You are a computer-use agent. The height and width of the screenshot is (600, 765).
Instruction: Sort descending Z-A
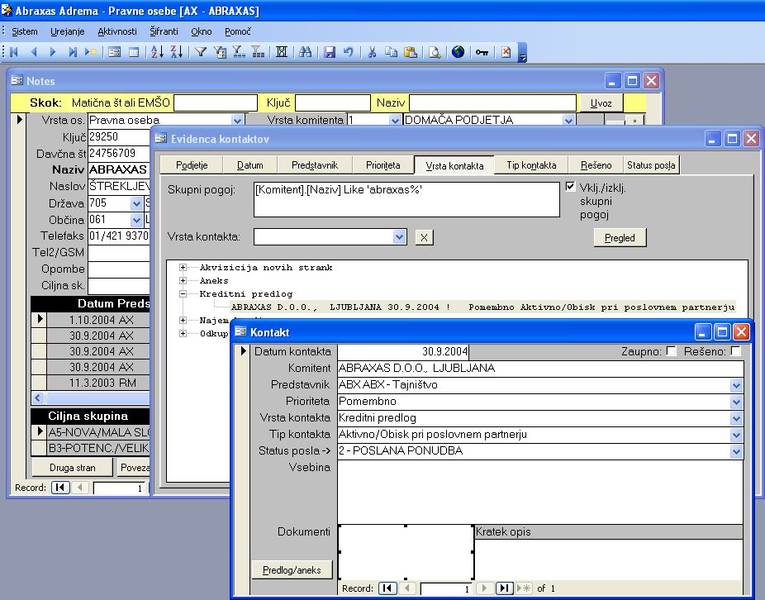(x=177, y=52)
